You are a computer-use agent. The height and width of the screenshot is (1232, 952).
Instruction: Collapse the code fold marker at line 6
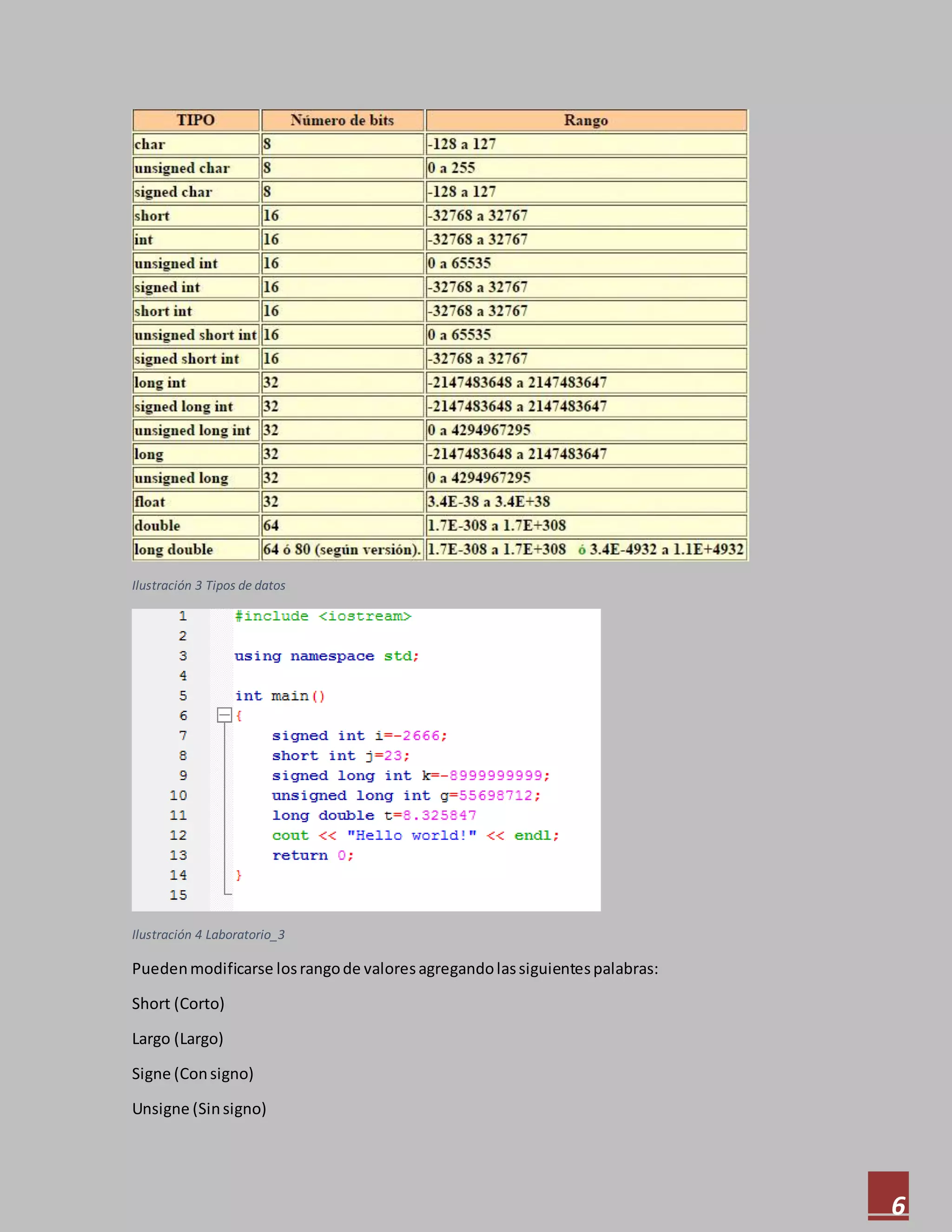225,715
